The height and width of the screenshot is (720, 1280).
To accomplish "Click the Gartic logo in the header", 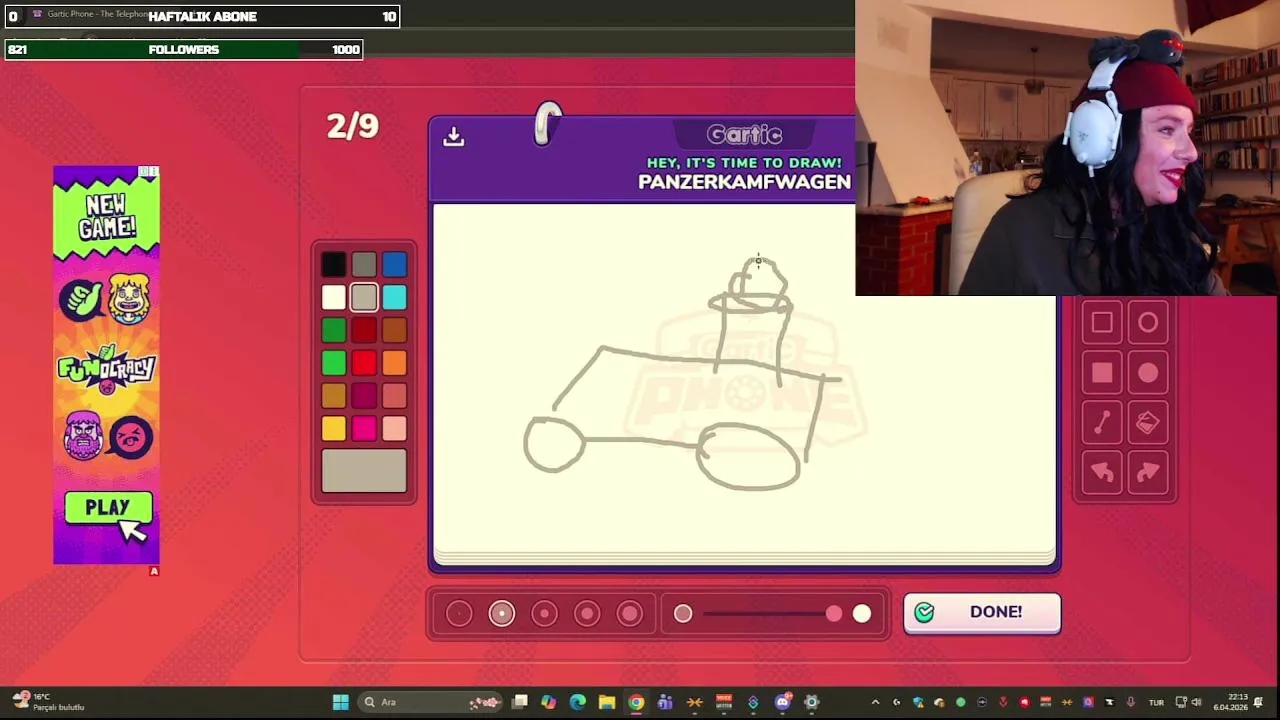I will pos(744,134).
